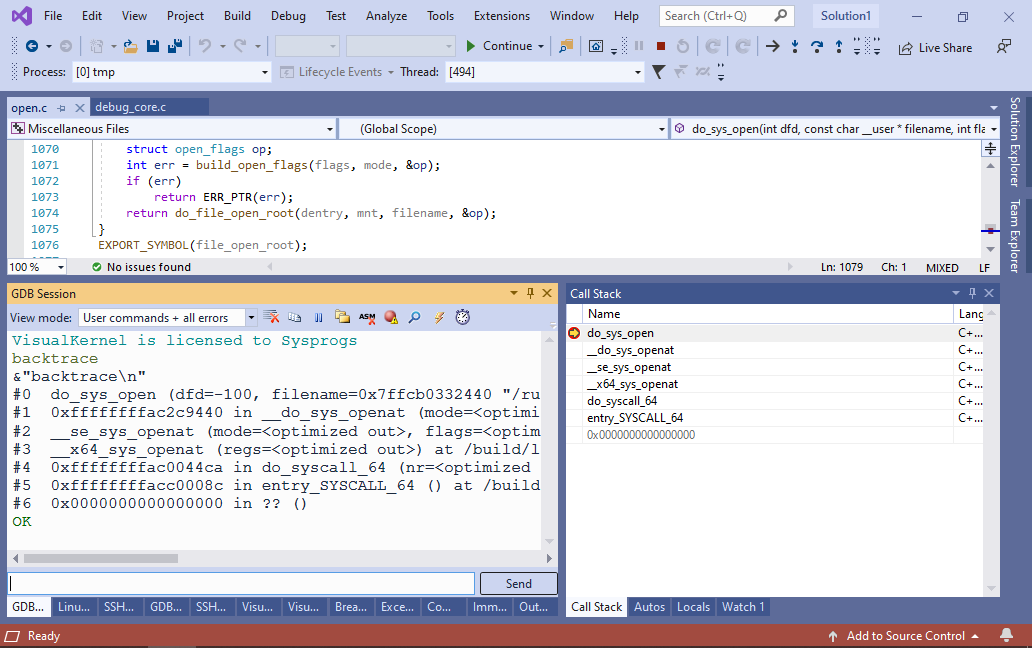The height and width of the screenshot is (648, 1032).
Task: Click the stopwatch icon in GDB Session
Action: click(x=463, y=317)
